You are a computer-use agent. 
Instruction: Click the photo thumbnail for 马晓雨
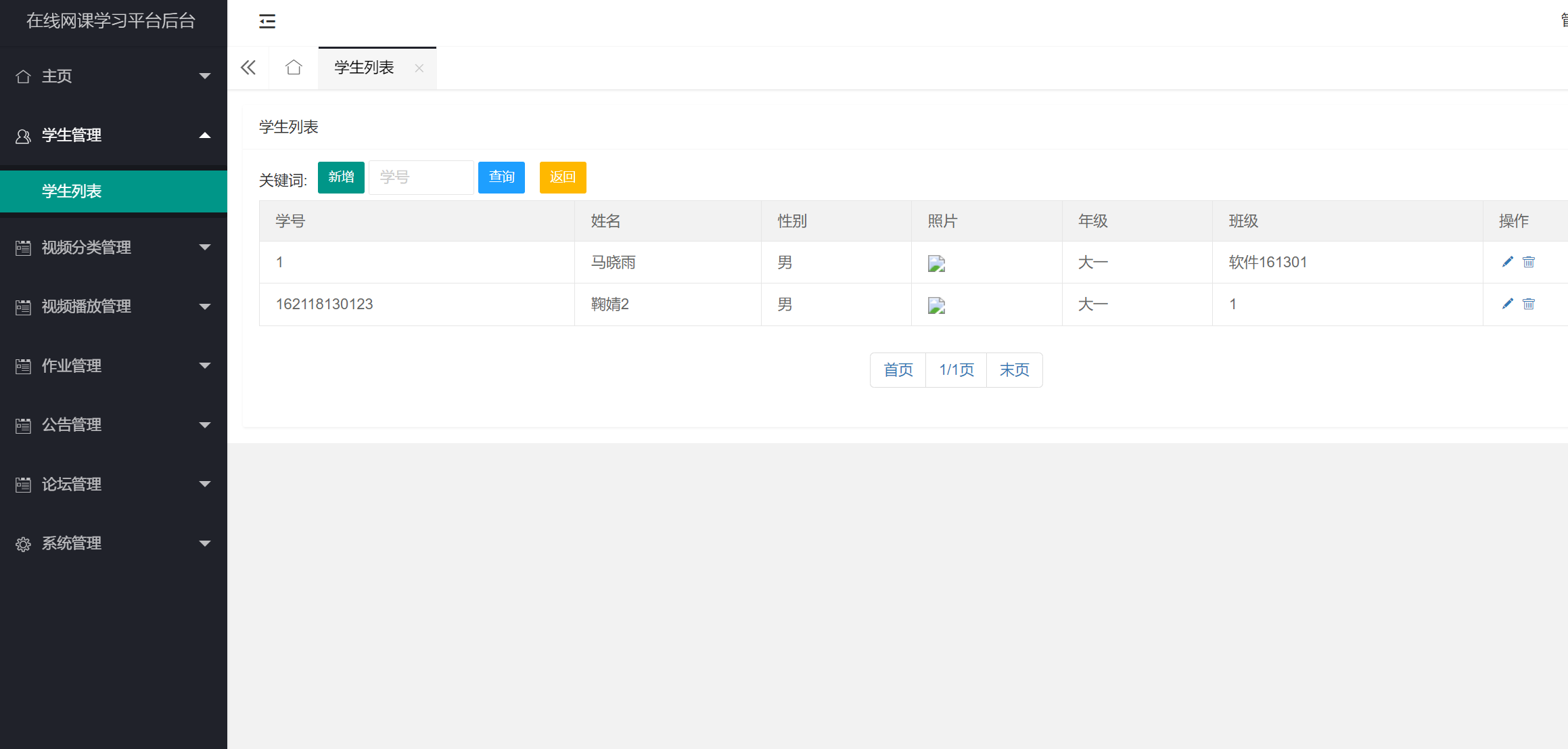pyautogui.click(x=936, y=263)
